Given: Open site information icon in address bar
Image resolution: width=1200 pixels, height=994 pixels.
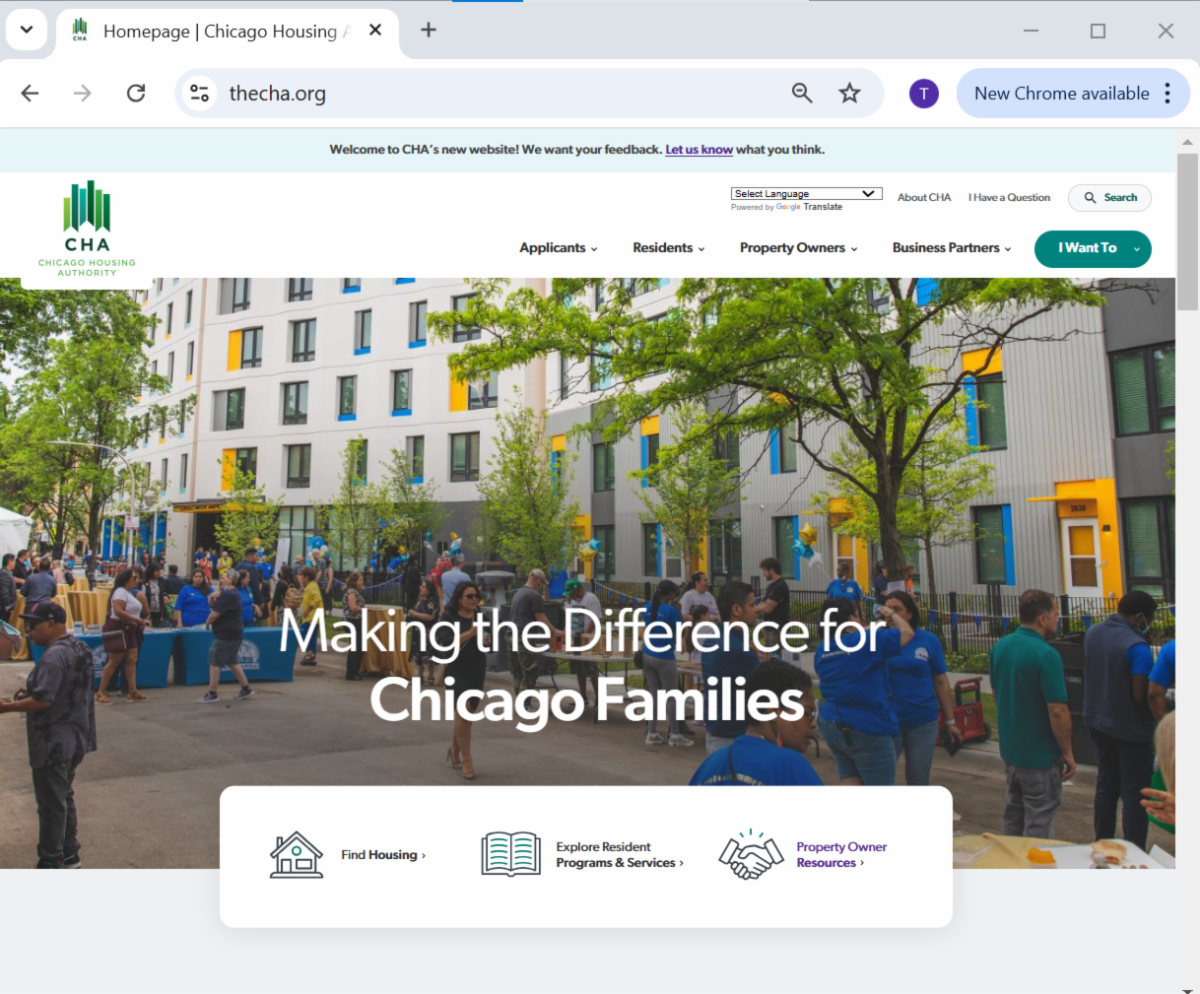Looking at the screenshot, I should [x=200, y=93].
